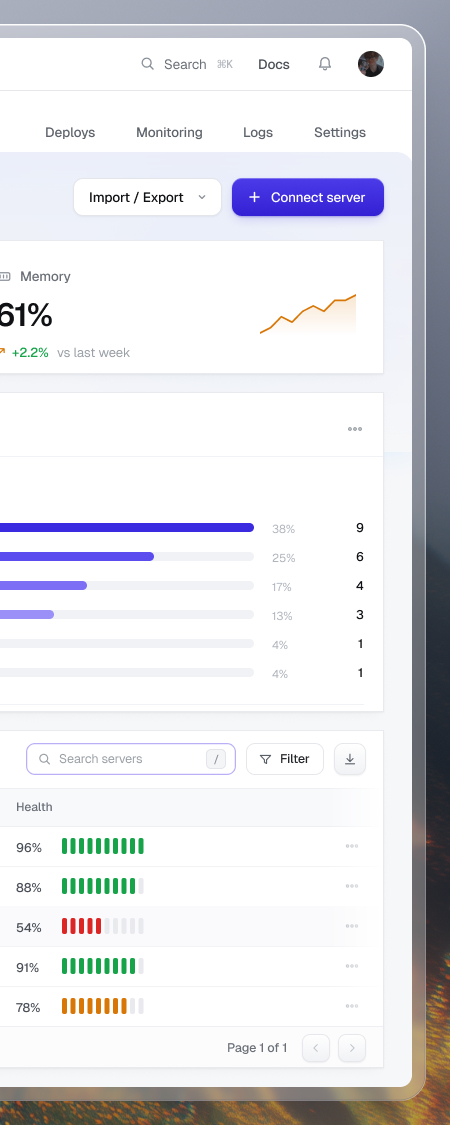Open more options for the 54% row
This screenshot has height=1125, width=450.
[352, 926]
